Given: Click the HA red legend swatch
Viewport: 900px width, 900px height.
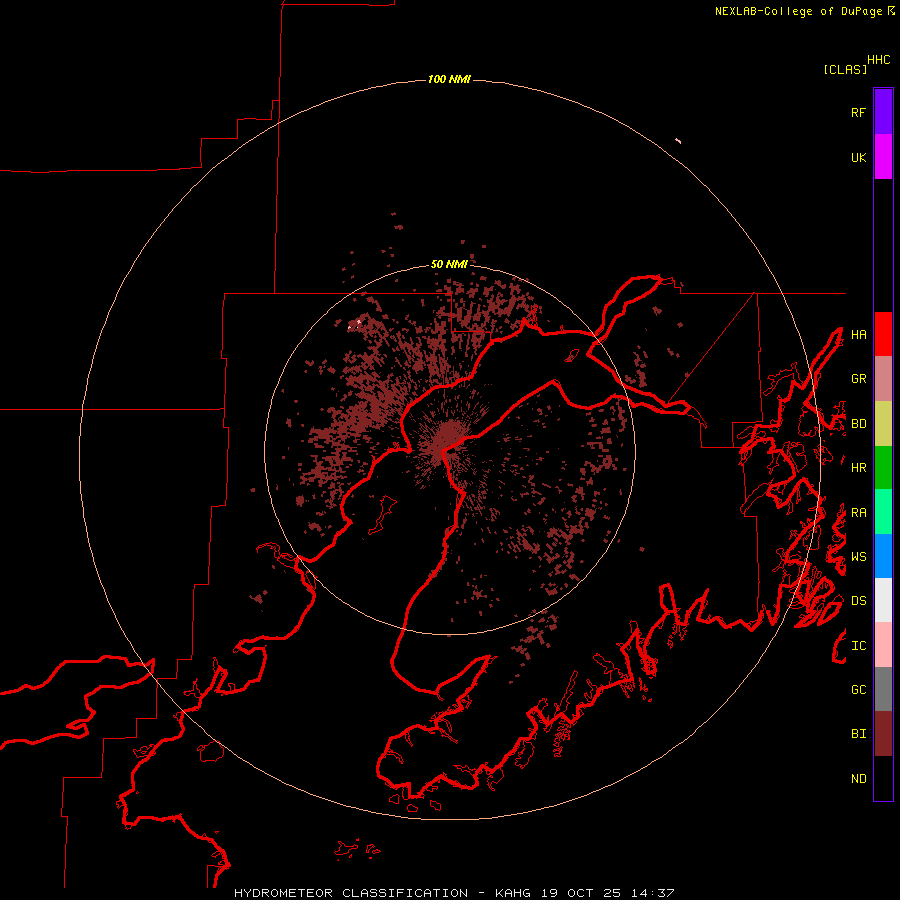Looking at the screenshot, I should pos(883,334).
